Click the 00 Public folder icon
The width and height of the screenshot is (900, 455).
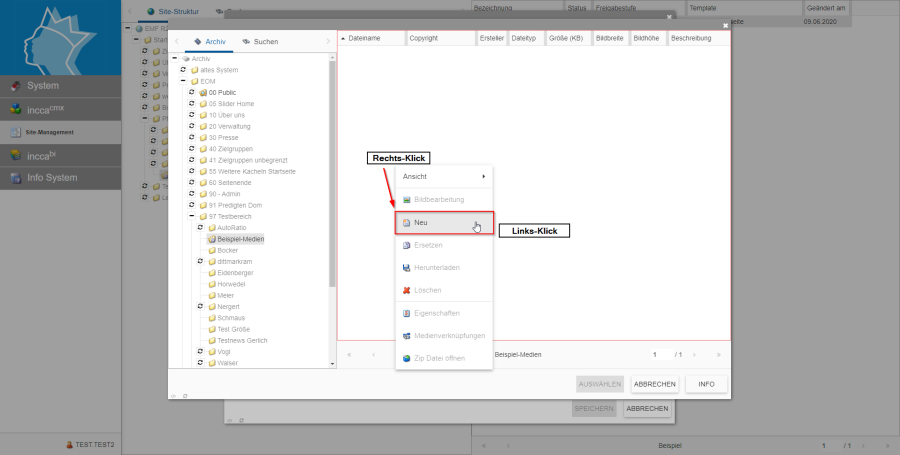[202, 92]
